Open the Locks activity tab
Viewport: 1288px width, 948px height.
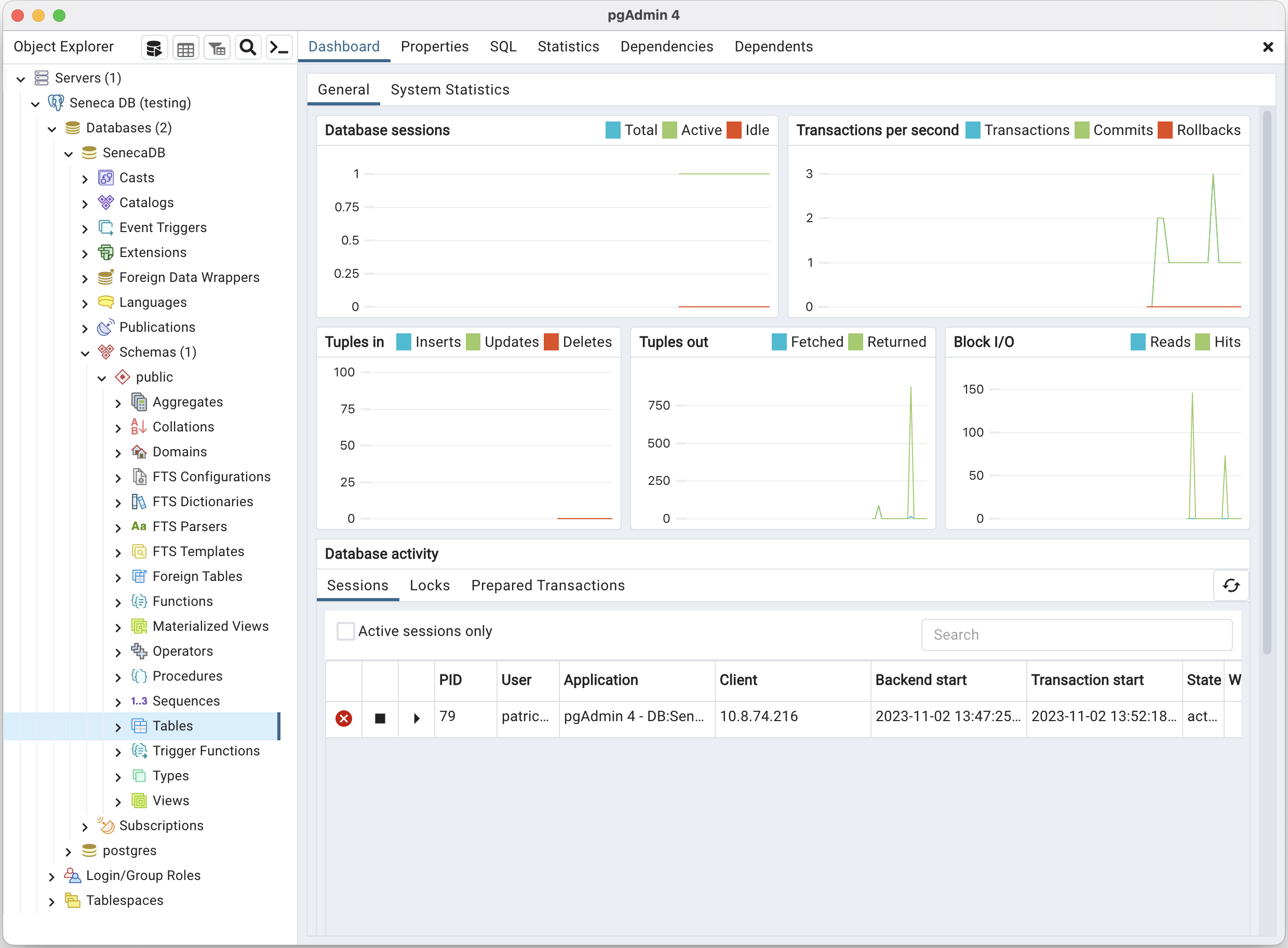pyautogui.click(x=430, y=585)
